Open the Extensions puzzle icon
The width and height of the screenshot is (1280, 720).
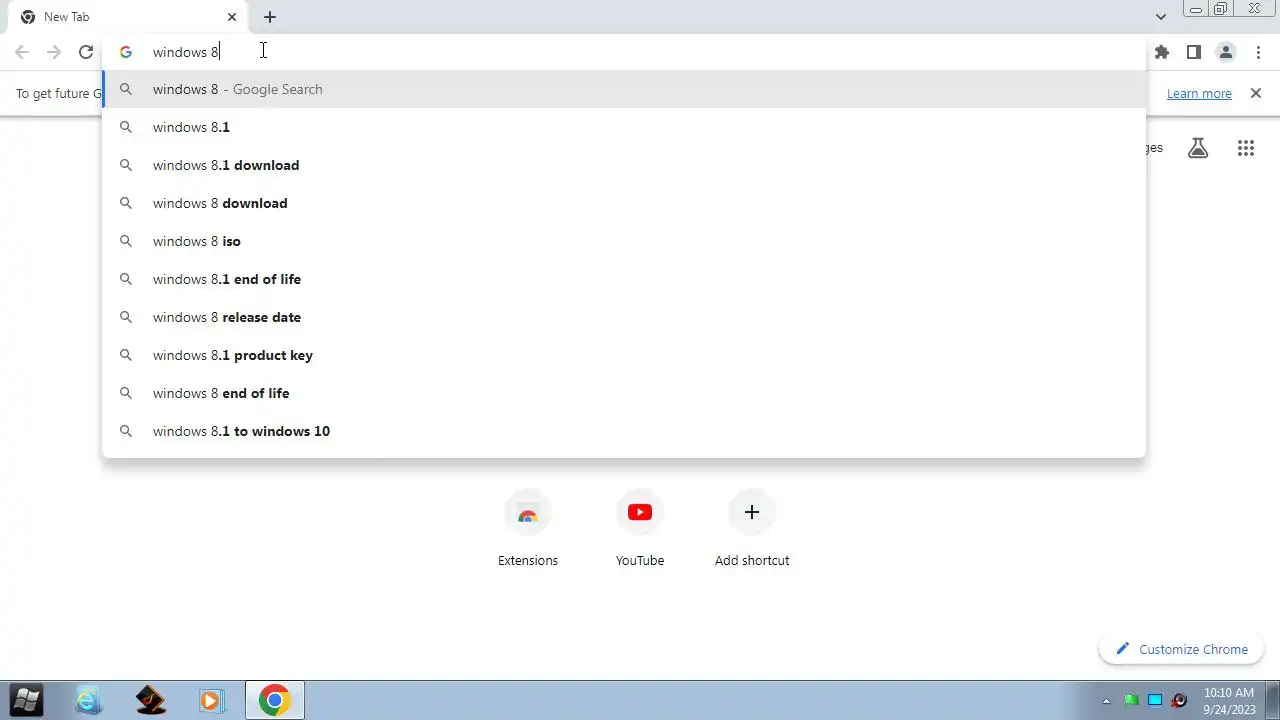click(x=1162, y=52)
